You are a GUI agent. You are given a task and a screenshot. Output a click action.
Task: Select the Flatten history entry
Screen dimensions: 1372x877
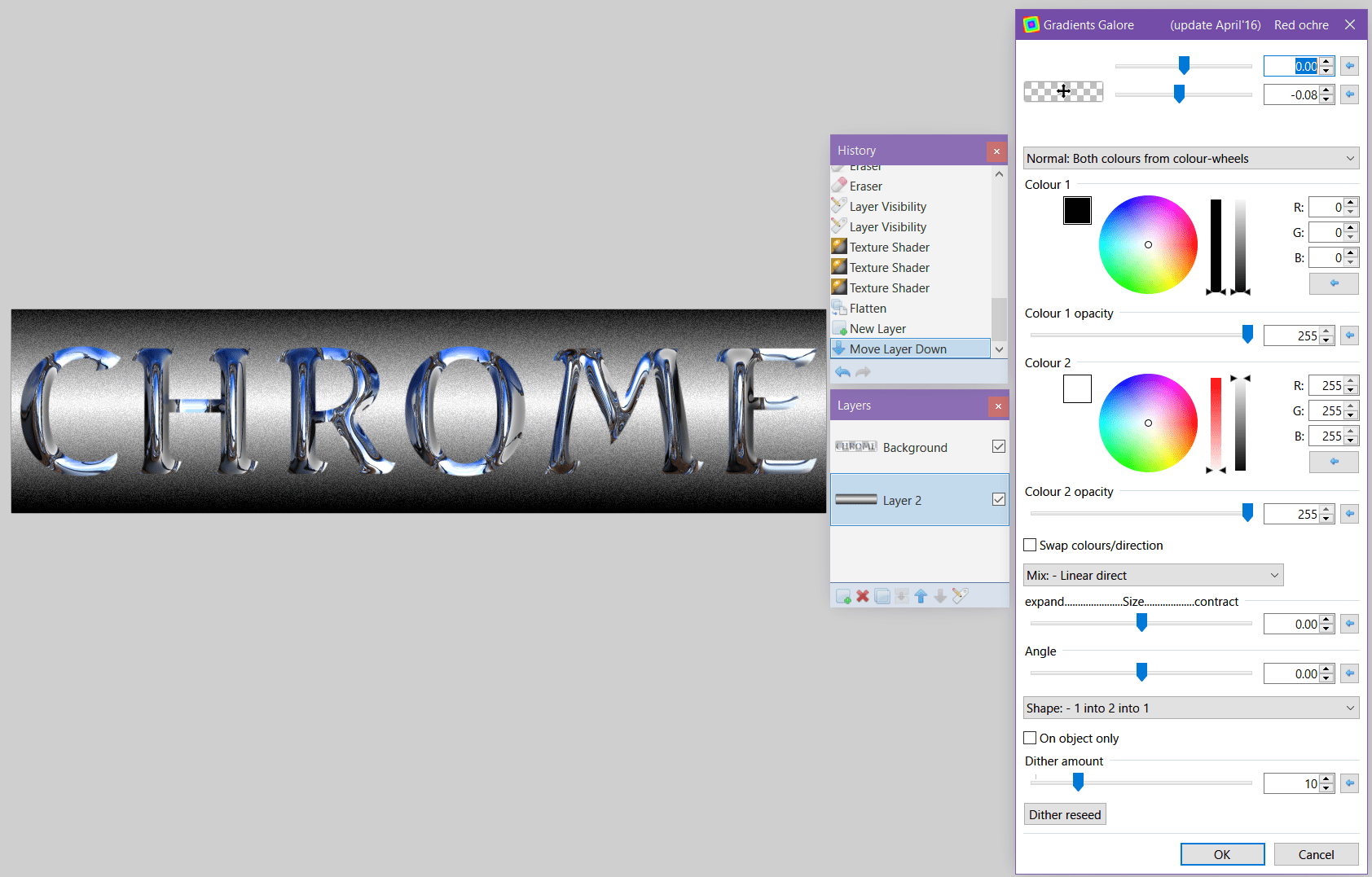(867, 308)
